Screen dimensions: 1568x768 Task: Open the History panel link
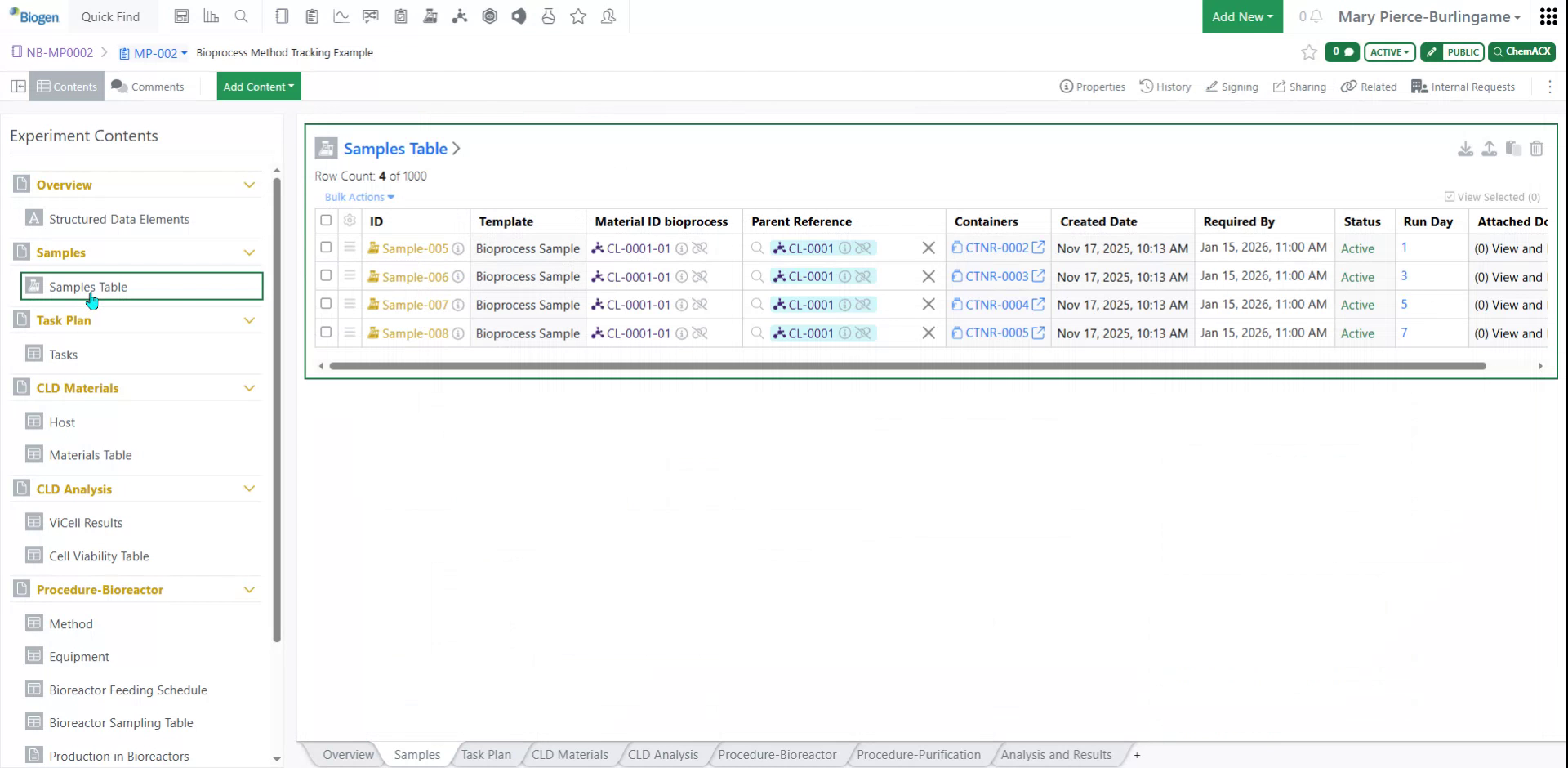tap(1165, 86)
